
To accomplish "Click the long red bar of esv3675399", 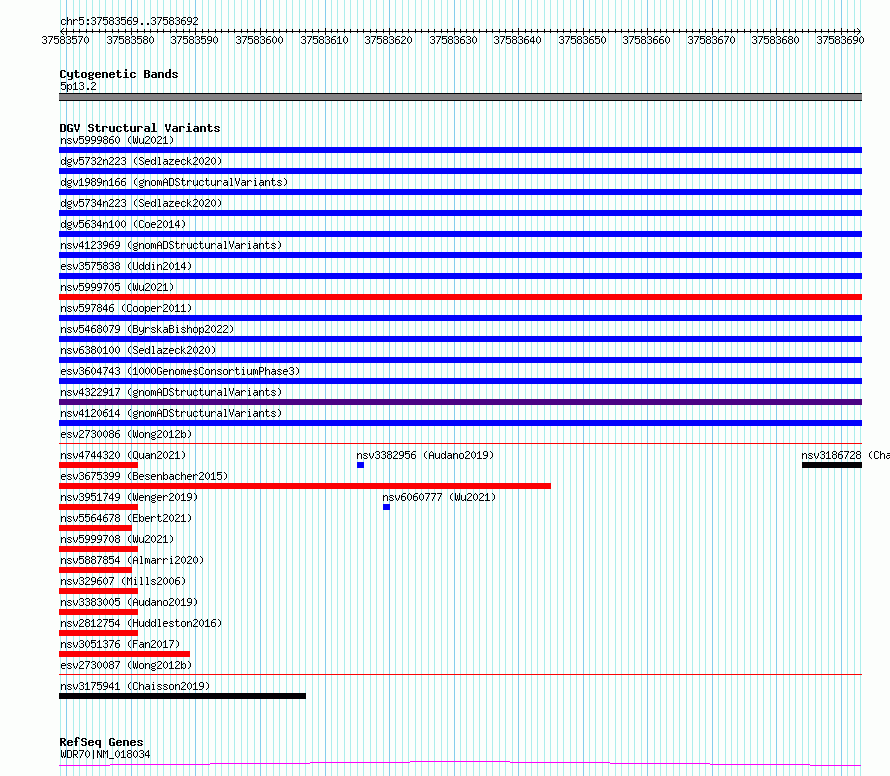I will tap(305, 486).
